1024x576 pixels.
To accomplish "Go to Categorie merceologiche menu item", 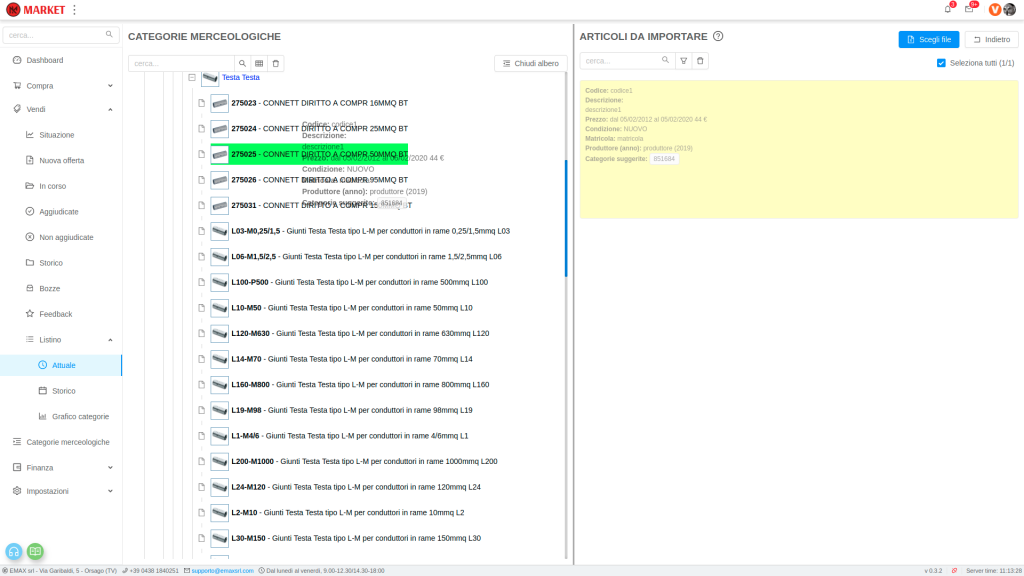I will click(67, 442).
